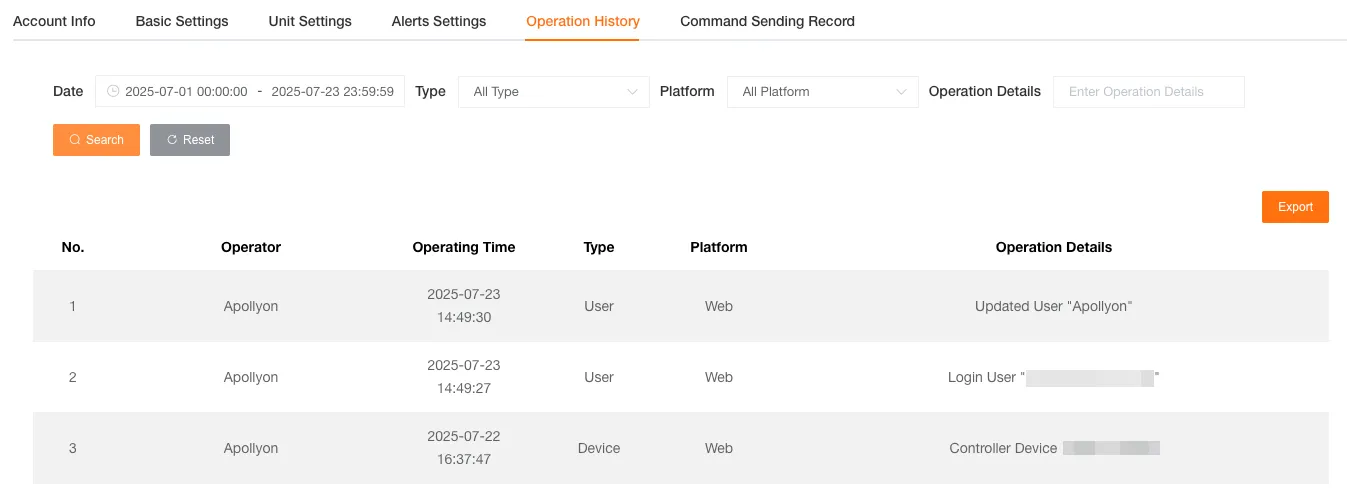This screenshot has height=502, width=1347.
Task: Click the Web platform in row 1
Action: (x=719, y=306)
